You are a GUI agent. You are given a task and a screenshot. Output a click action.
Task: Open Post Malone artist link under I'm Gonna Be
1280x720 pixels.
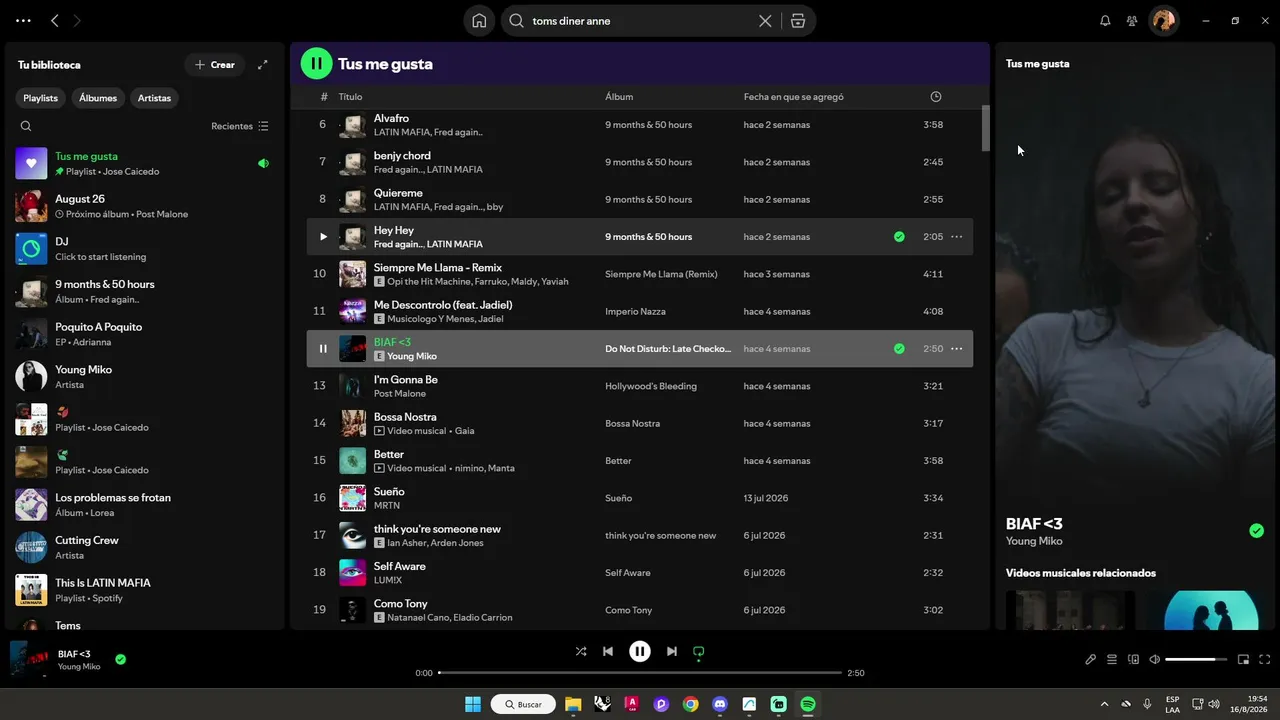(x=400, y=394)
